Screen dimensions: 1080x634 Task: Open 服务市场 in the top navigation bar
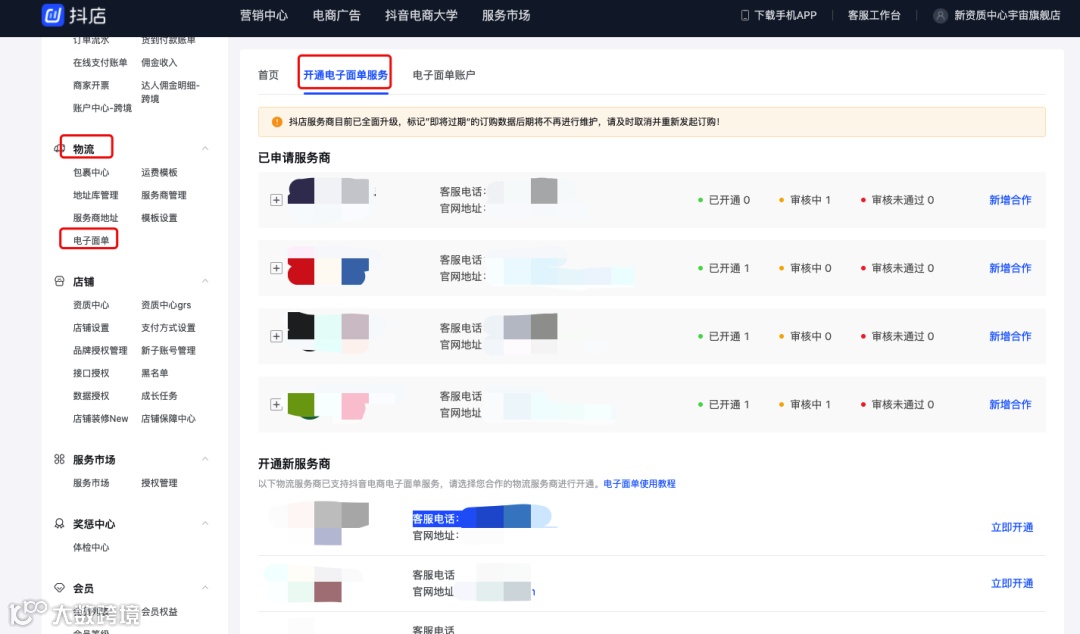point(506,15)
